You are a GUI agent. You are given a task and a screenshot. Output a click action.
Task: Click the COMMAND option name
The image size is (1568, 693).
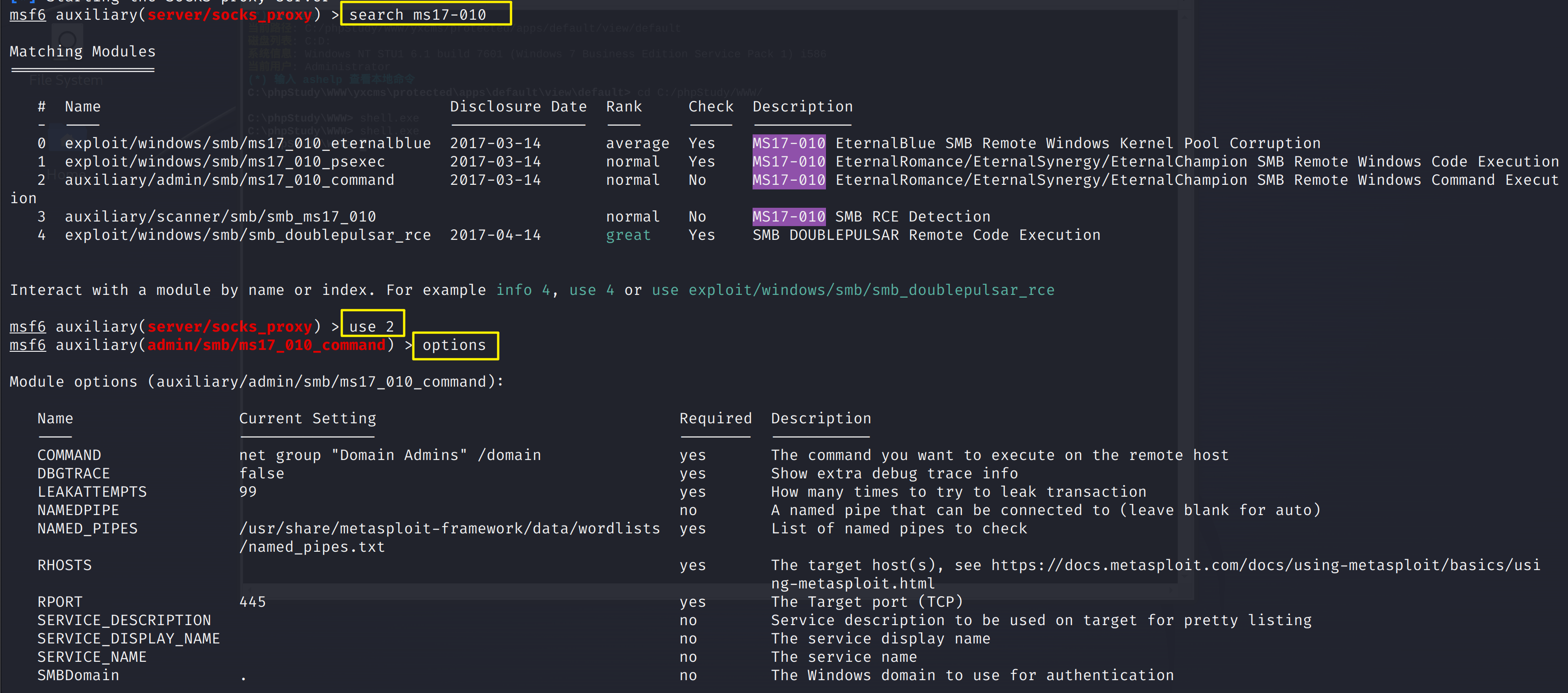(x=69, y=455)
